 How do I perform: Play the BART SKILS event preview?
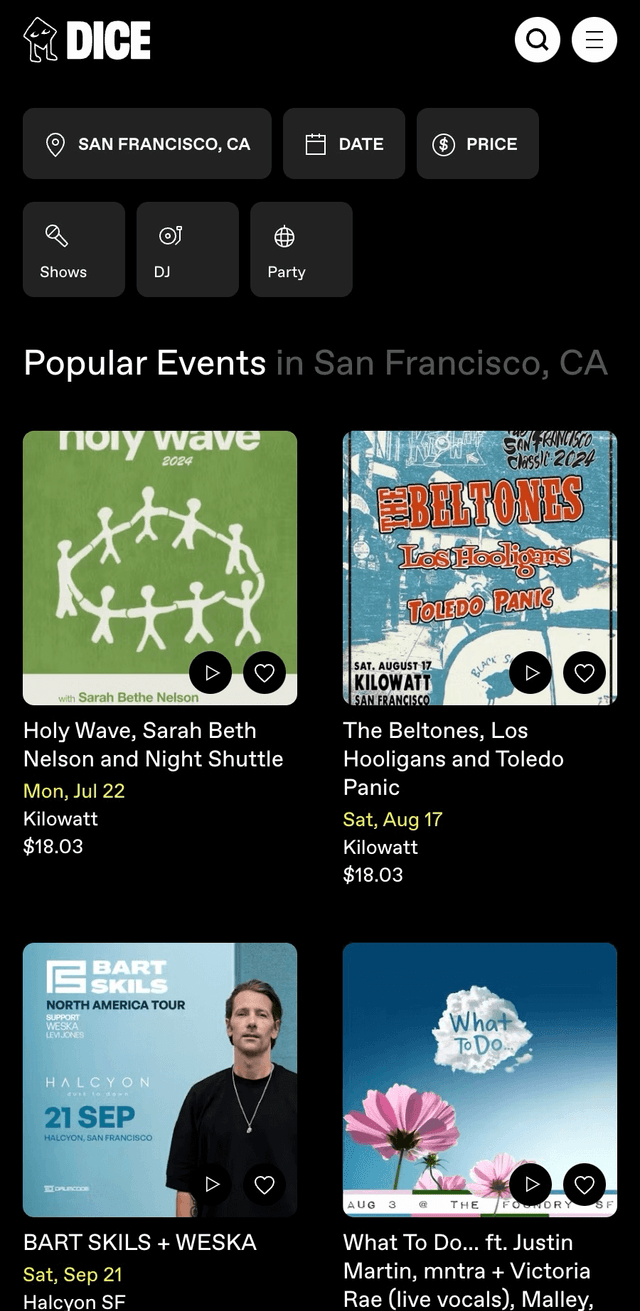coord(211,1185)
